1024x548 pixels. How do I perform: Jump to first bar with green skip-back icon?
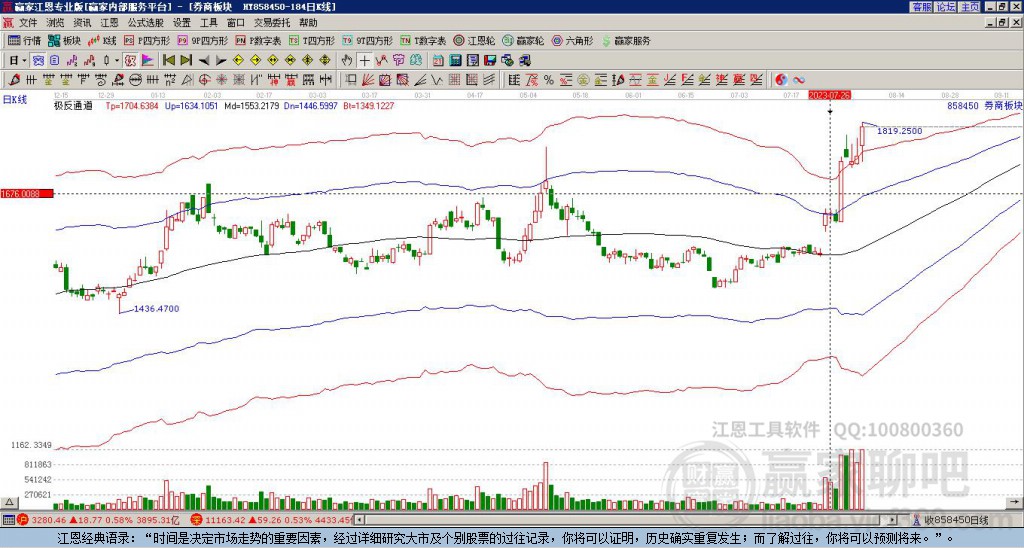click(168, 61)
